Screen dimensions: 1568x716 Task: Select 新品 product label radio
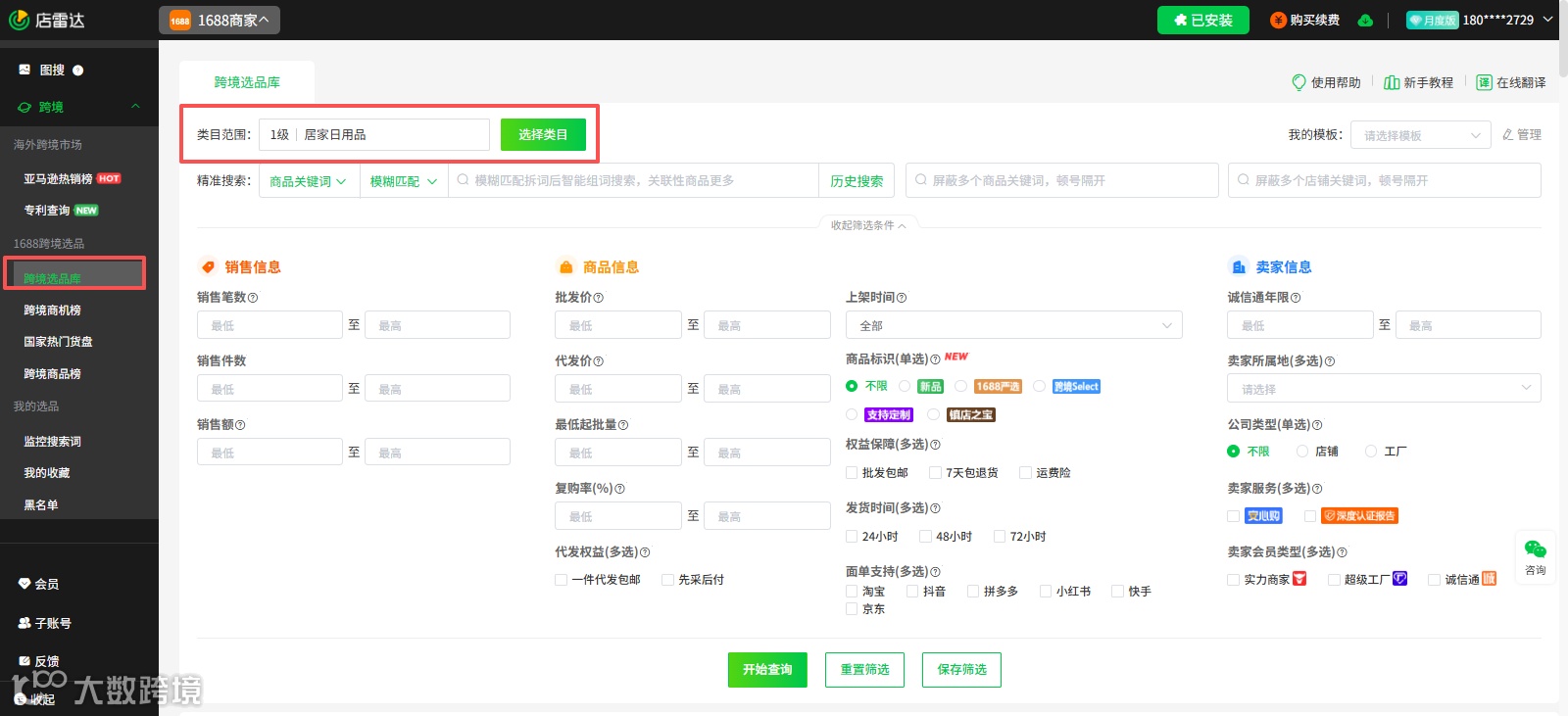coord(905,386)
